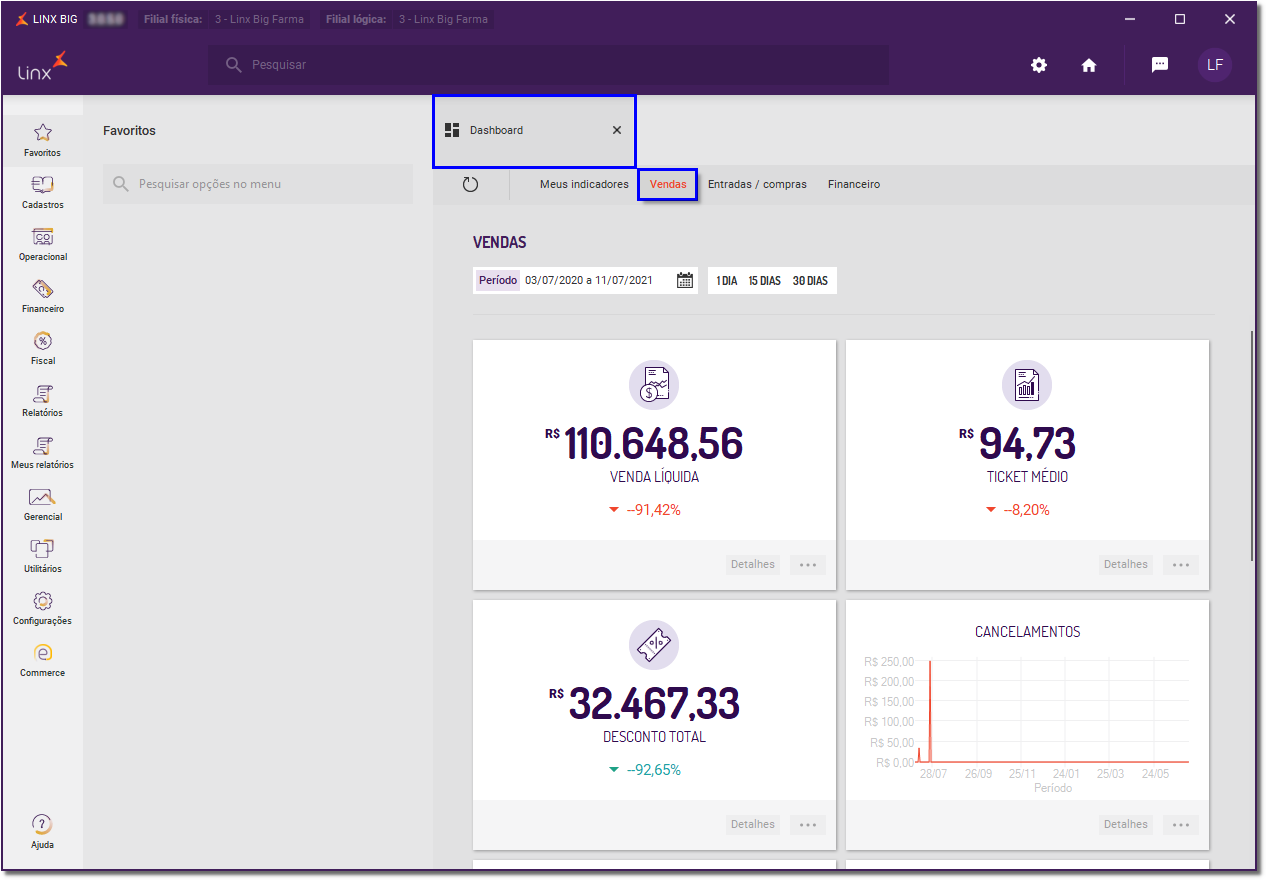Open the Favoritos star icon in sidebar
The height and width of the screenshot is (880, 1266).
[x=43, y=133]
